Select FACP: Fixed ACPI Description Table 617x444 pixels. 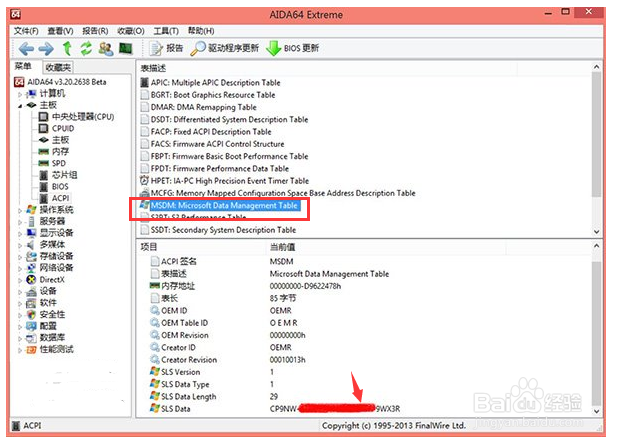(206, 132)
